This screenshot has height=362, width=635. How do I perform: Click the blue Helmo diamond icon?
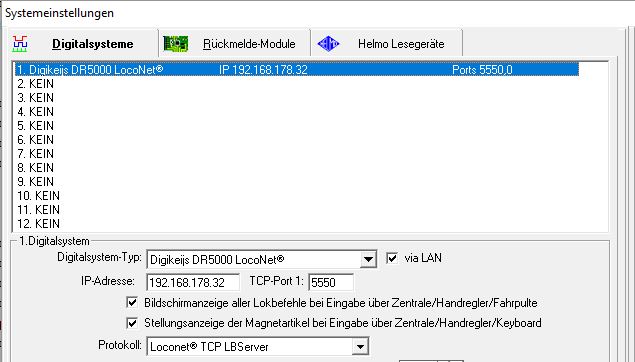tap(328, 43)
